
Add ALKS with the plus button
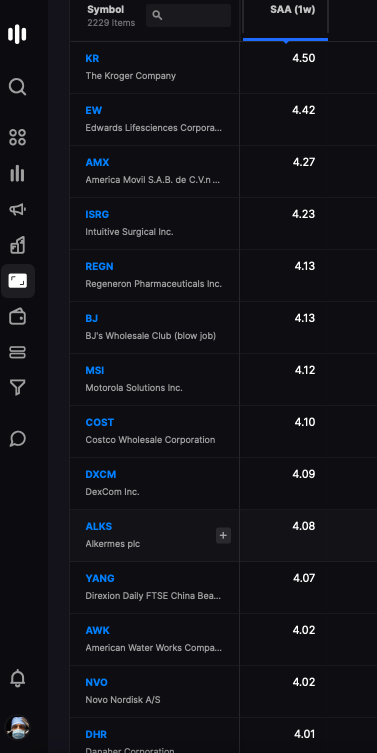[223, 535]
